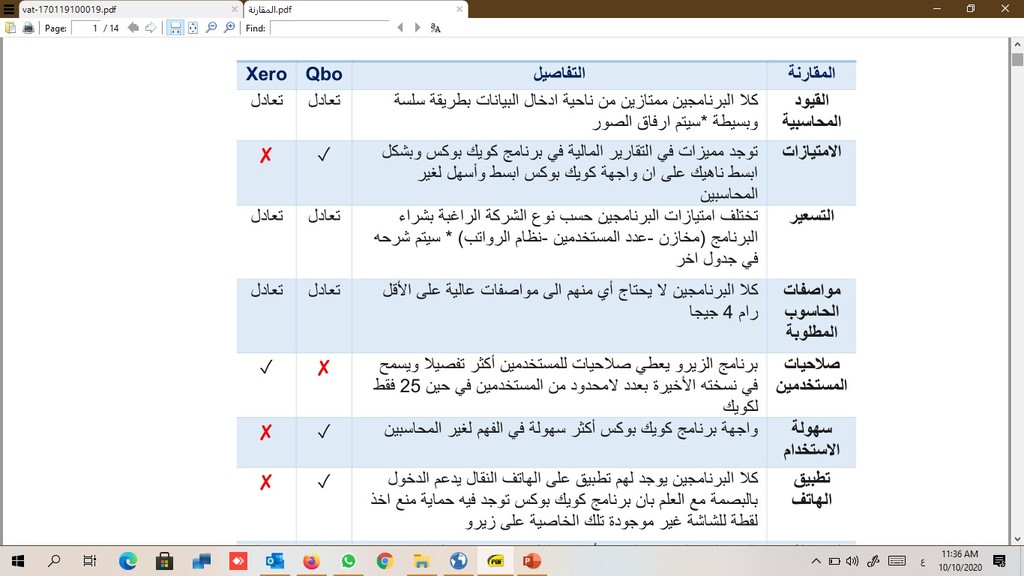
Task: Click the SumatraPDF taskbar icon
Action: (496, 561)
